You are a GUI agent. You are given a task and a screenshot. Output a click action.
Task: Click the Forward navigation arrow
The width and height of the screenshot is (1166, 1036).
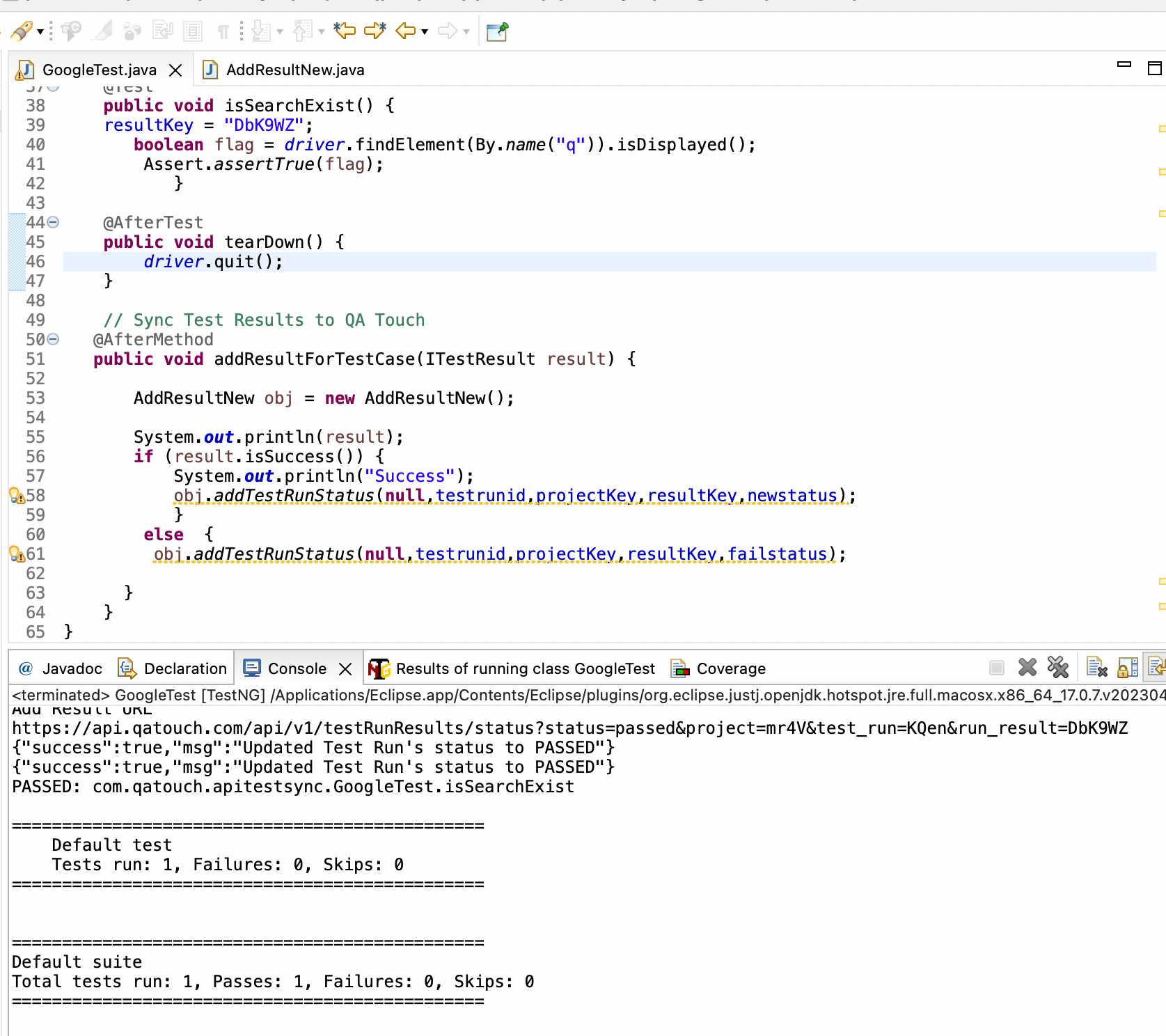[x=448, y=31]
